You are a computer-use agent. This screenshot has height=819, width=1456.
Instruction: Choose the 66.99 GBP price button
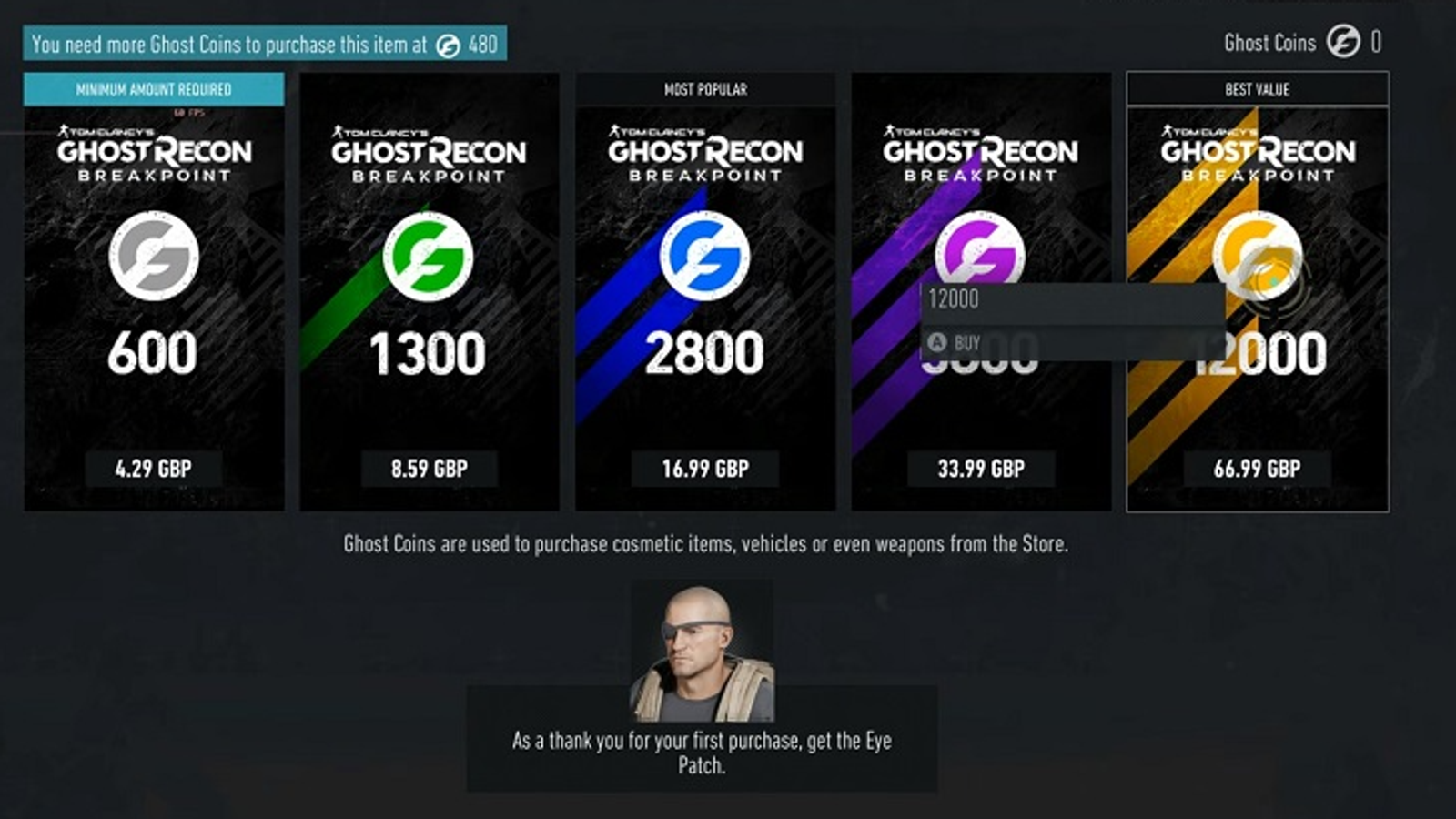click(x=1257, y=469)
